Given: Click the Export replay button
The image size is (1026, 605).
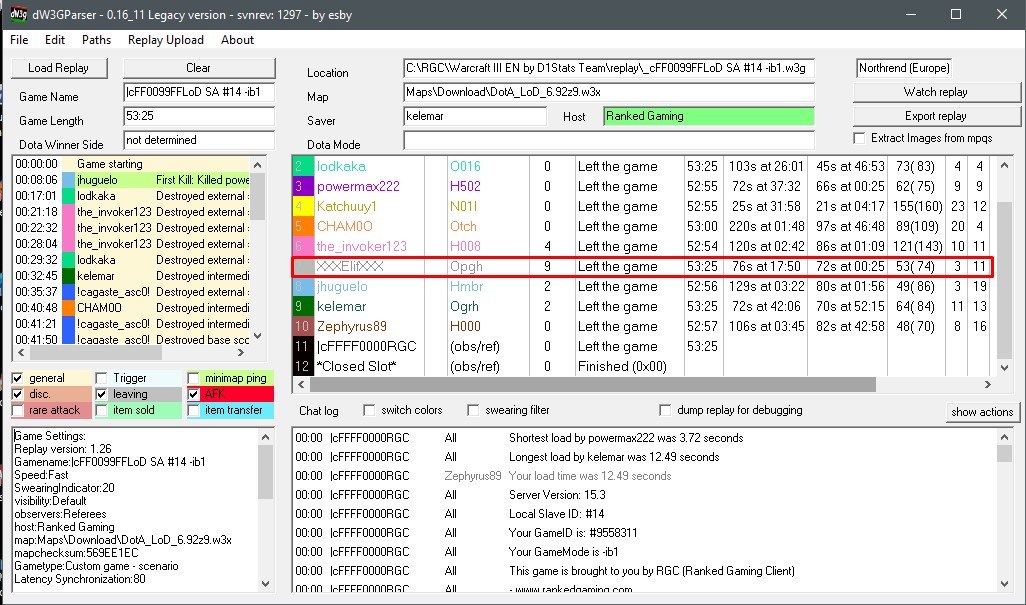Looking at the screenshot, I should [936, 116].
